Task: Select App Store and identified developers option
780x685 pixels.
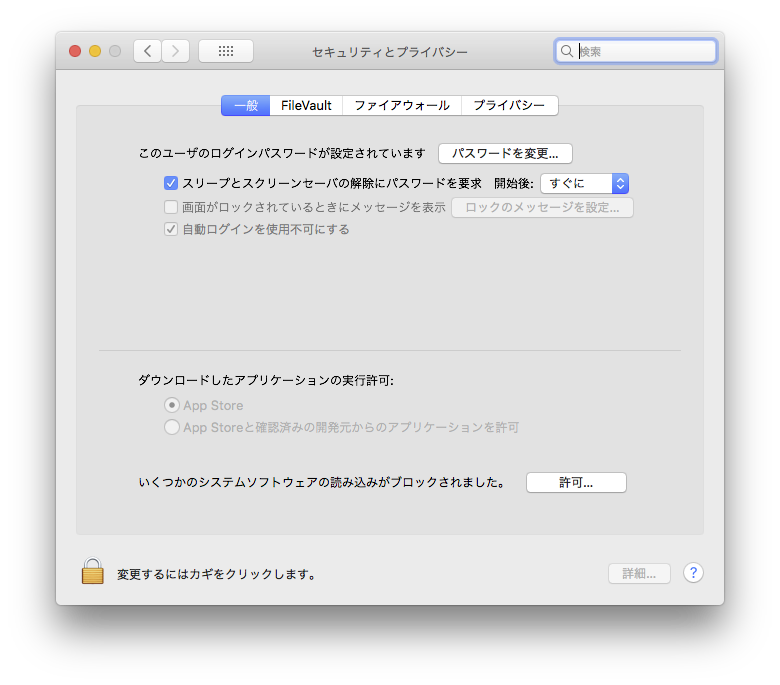Action: click(172, 427)
